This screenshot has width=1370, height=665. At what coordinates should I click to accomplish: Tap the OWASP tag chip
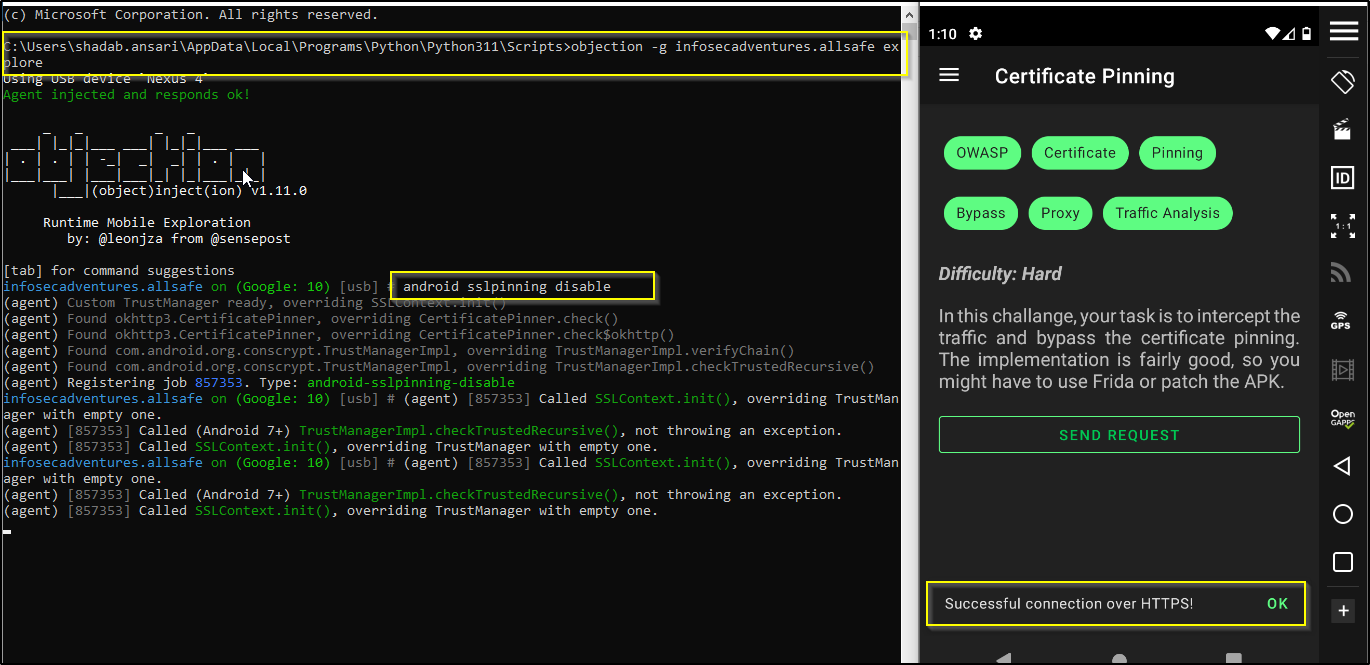[981, 153]
